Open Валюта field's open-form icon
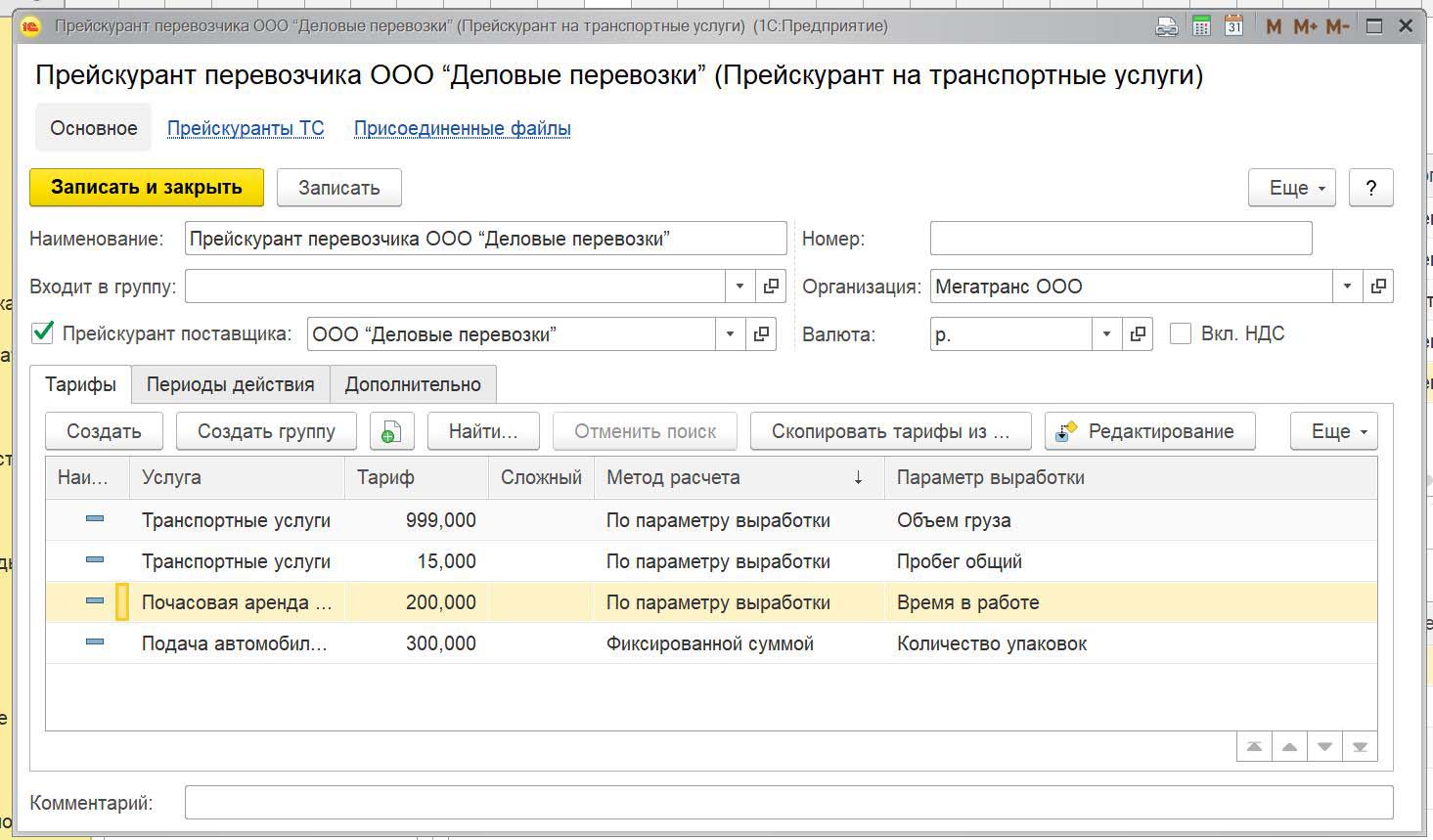The width and height of the screenshot is (1433, 840). 1138,334
